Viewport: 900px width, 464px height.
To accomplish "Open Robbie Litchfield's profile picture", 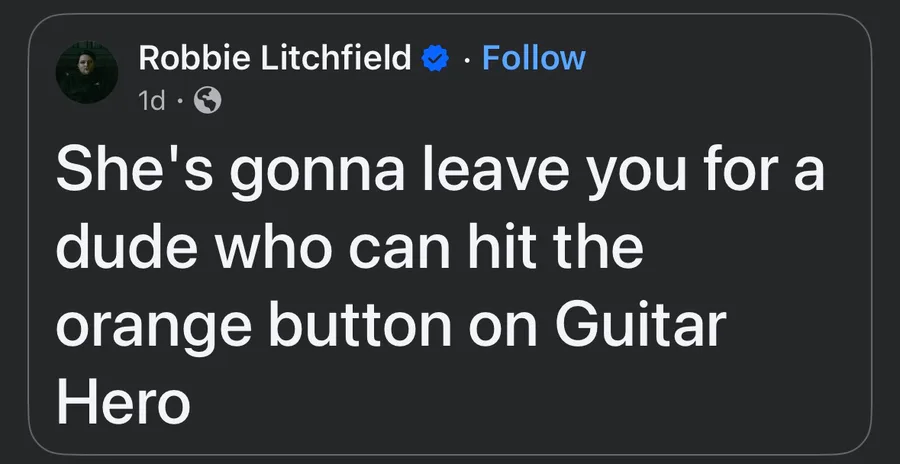I will tap(87, 72).
